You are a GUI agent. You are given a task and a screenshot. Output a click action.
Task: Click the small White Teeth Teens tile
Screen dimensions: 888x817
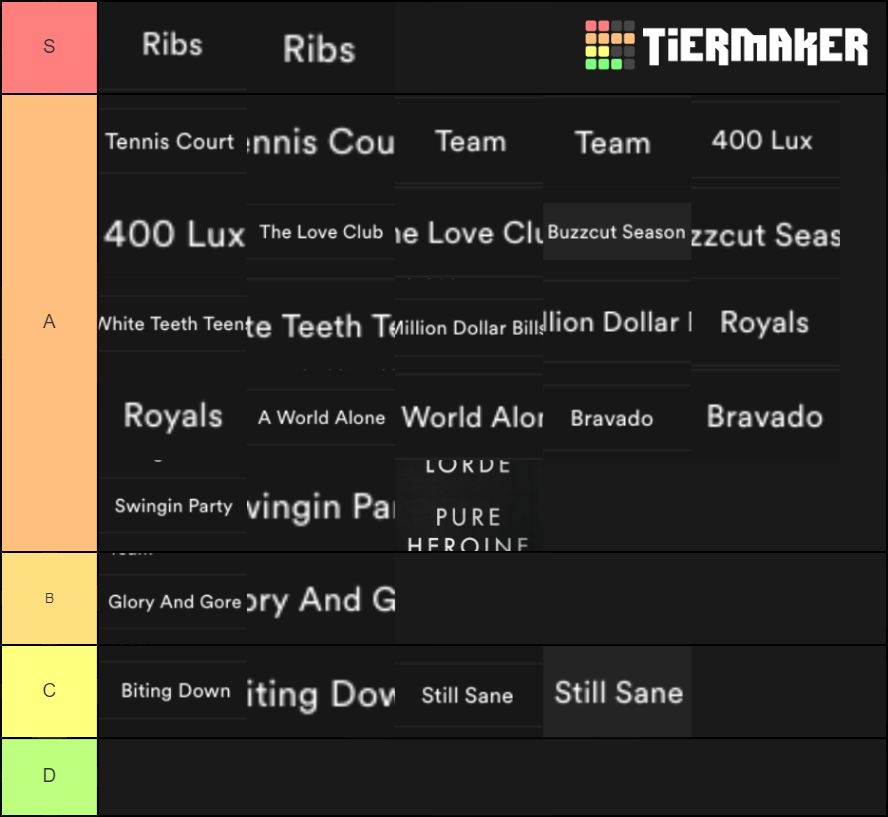click(x=173, y=324)
